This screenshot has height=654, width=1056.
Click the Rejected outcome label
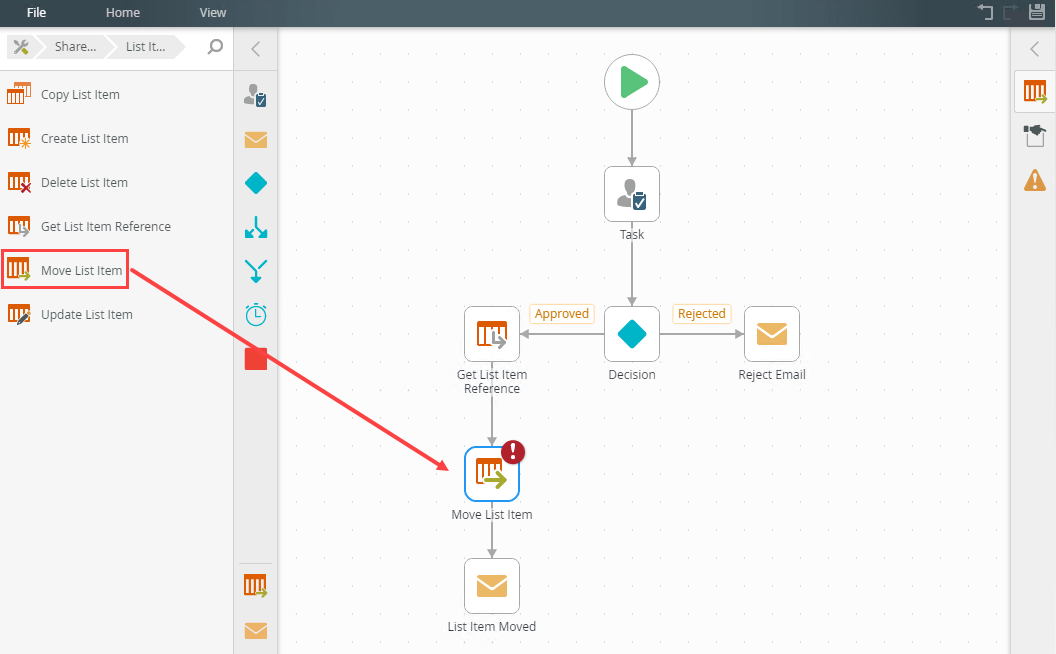(x=702, y=314)
